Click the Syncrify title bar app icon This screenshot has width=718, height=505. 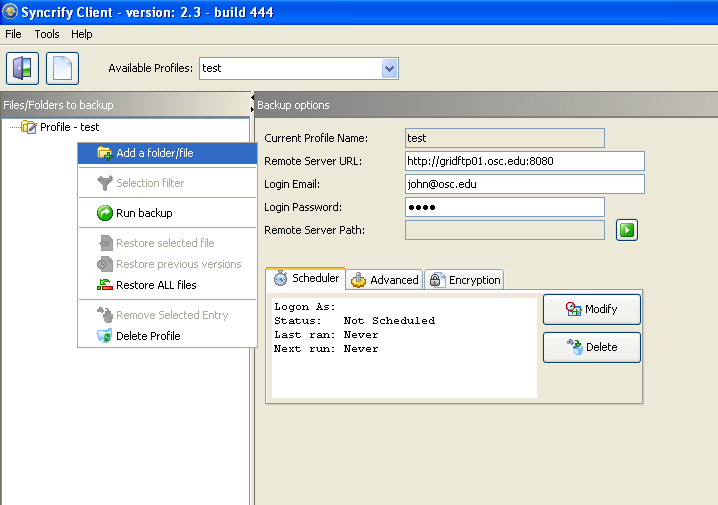(x=10, y=12)
